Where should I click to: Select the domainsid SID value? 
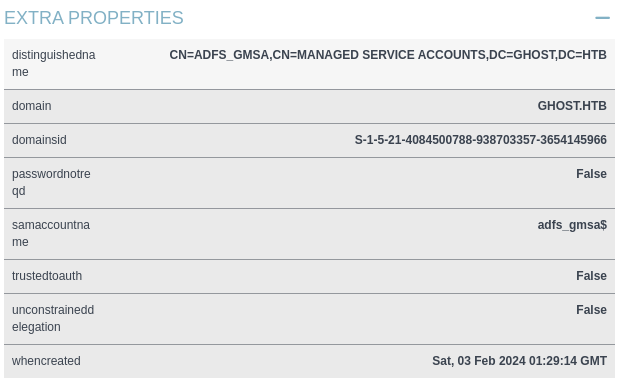(481, 140)
